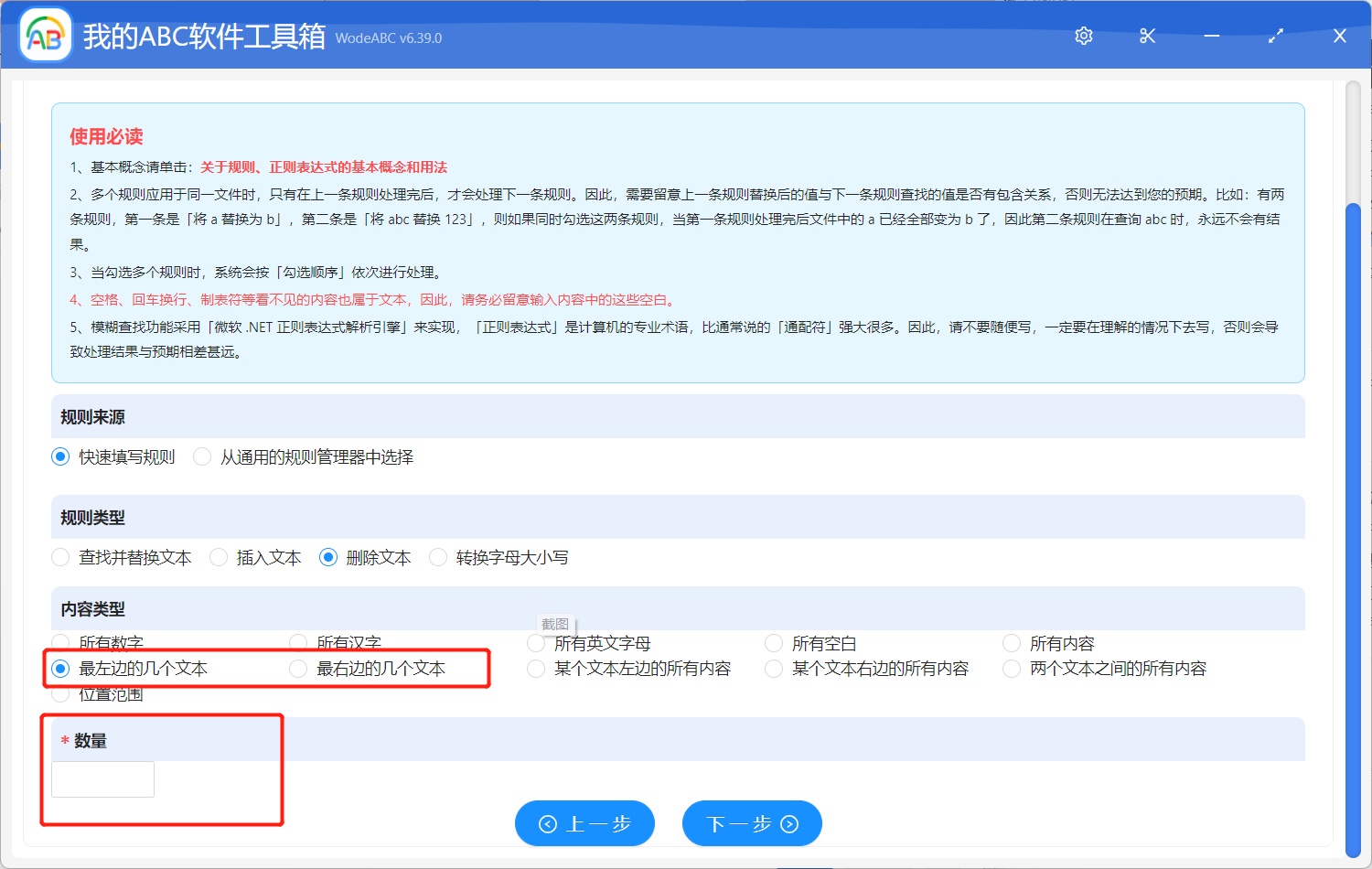The height and width of the screenshot is (869, 1372).
Task: Click inside the 数量 input field
Action: click(x=102, y=778)
